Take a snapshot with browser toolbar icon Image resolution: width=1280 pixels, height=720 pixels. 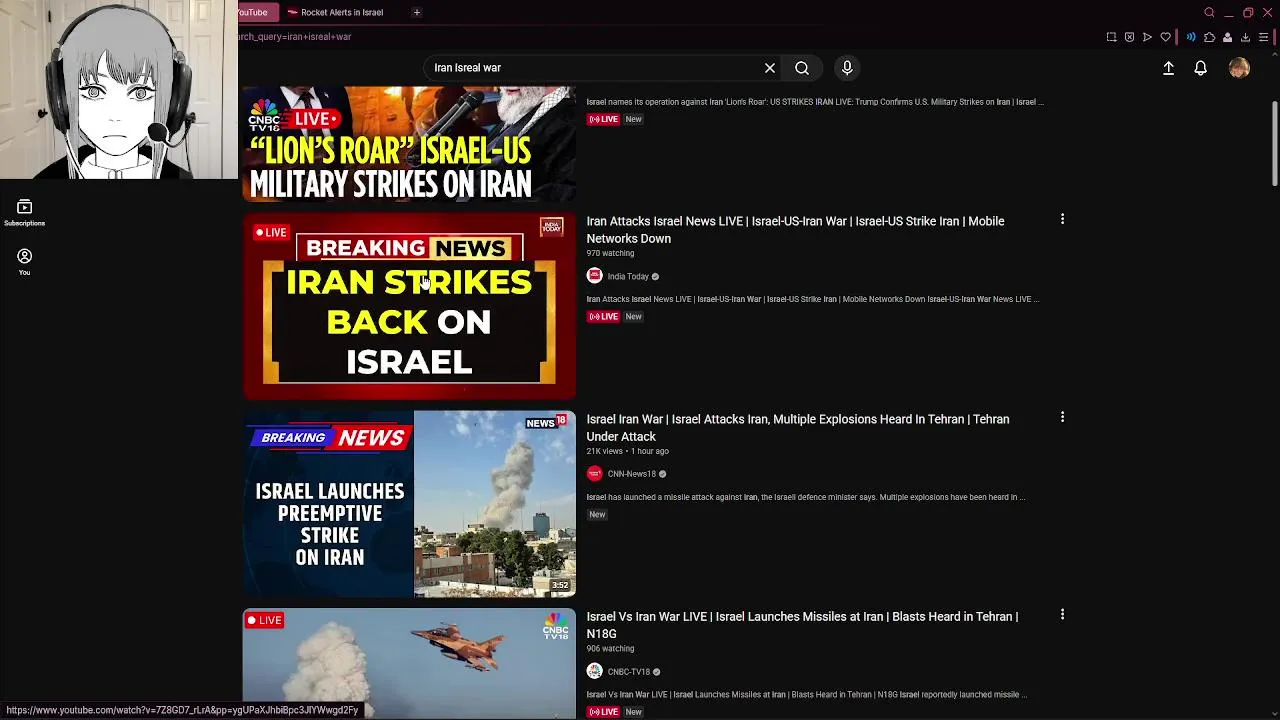pos(1111,37)
